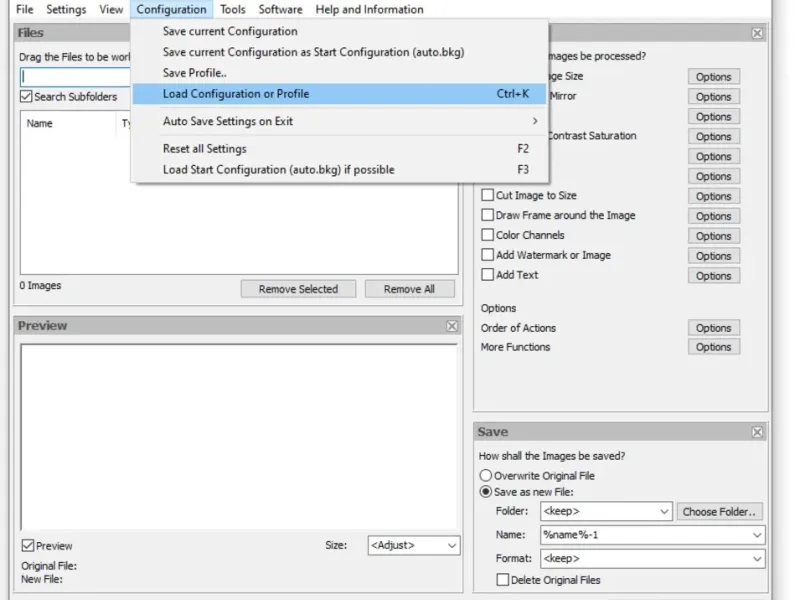The width and height of the screenshot is (800, 600).
Task: Select Save current Configuration
Action: tap(339, 31)
